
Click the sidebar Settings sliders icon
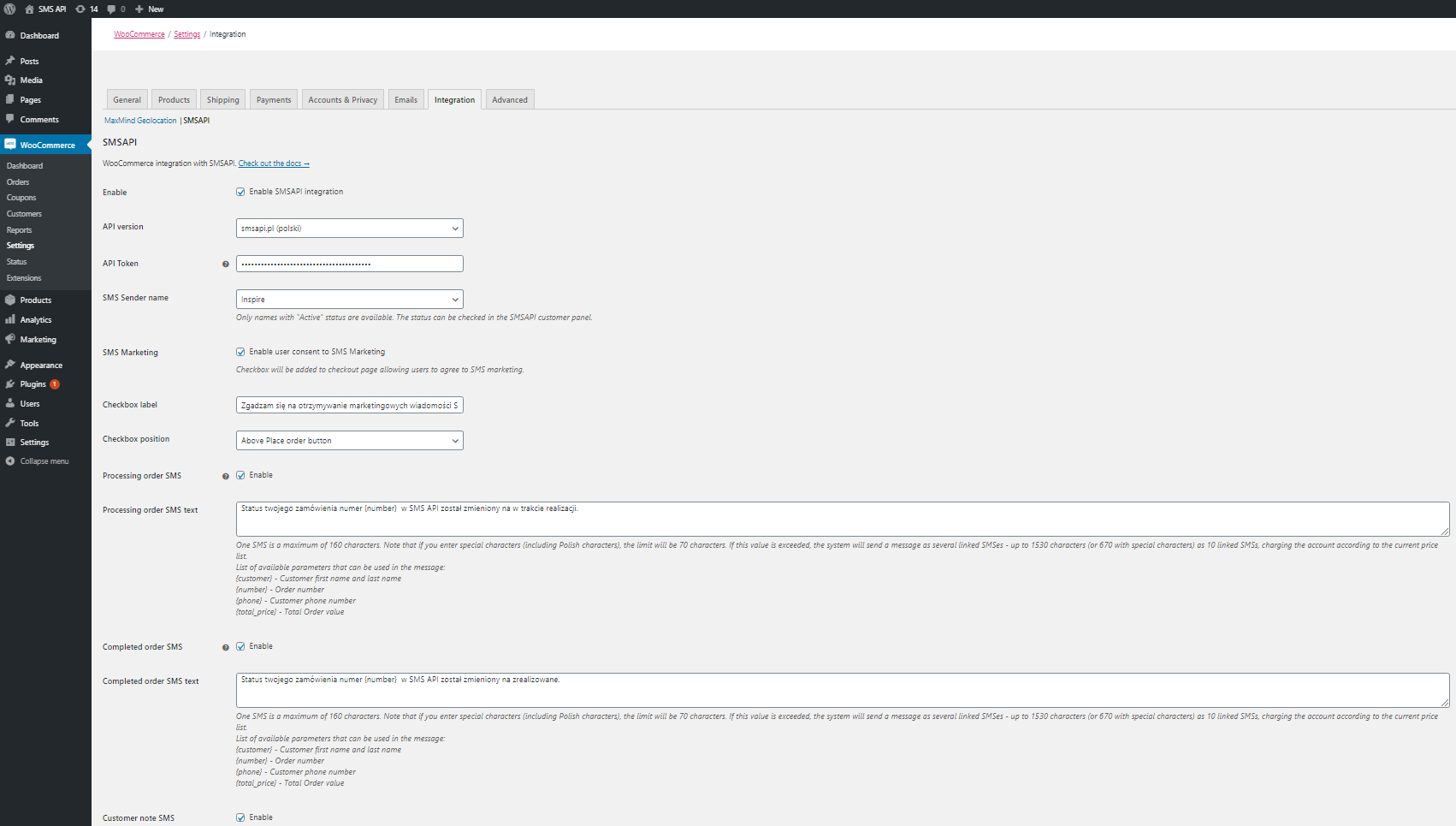(x=10, y=442)
